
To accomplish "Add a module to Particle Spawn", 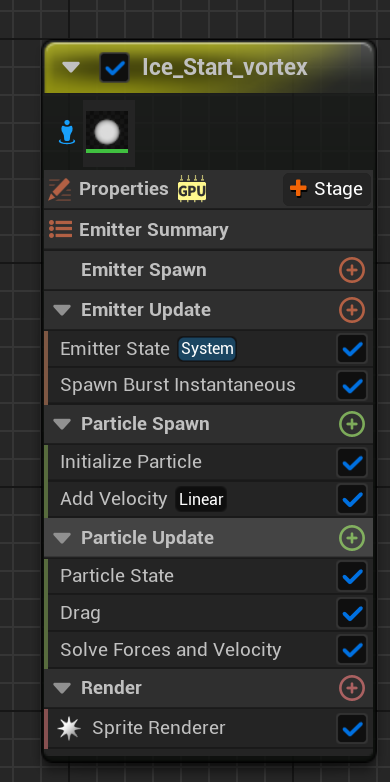I will [x=352, y=424].
